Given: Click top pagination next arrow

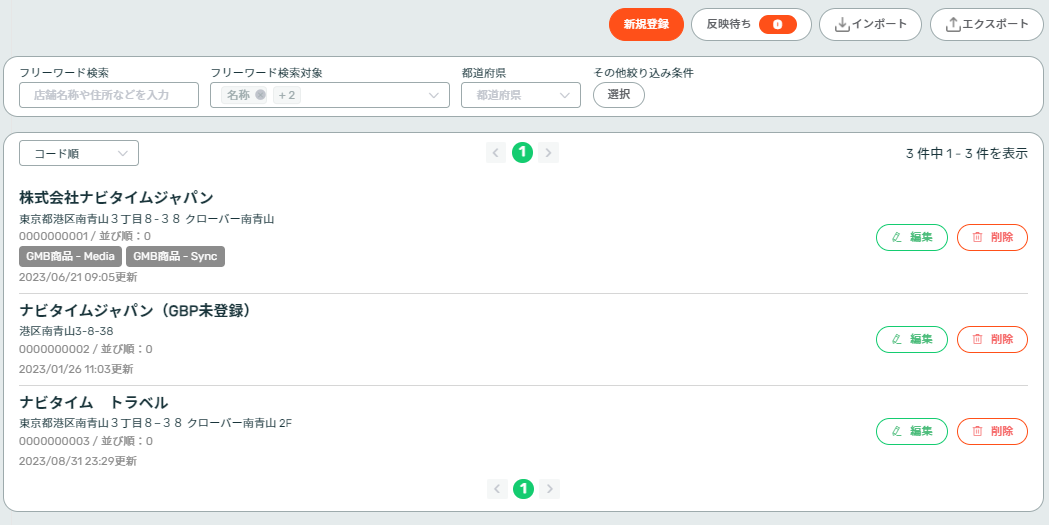Looking at the screenshot, I should 549,152.
